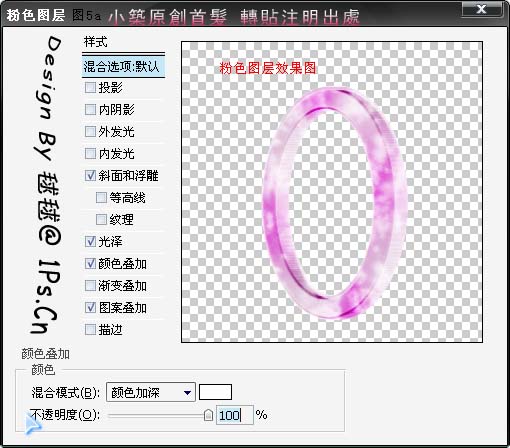Screen dimensions: 510x448
Task: Open the 混合模式 颜色加深 dropdown
Action: (x=151, y=392)
